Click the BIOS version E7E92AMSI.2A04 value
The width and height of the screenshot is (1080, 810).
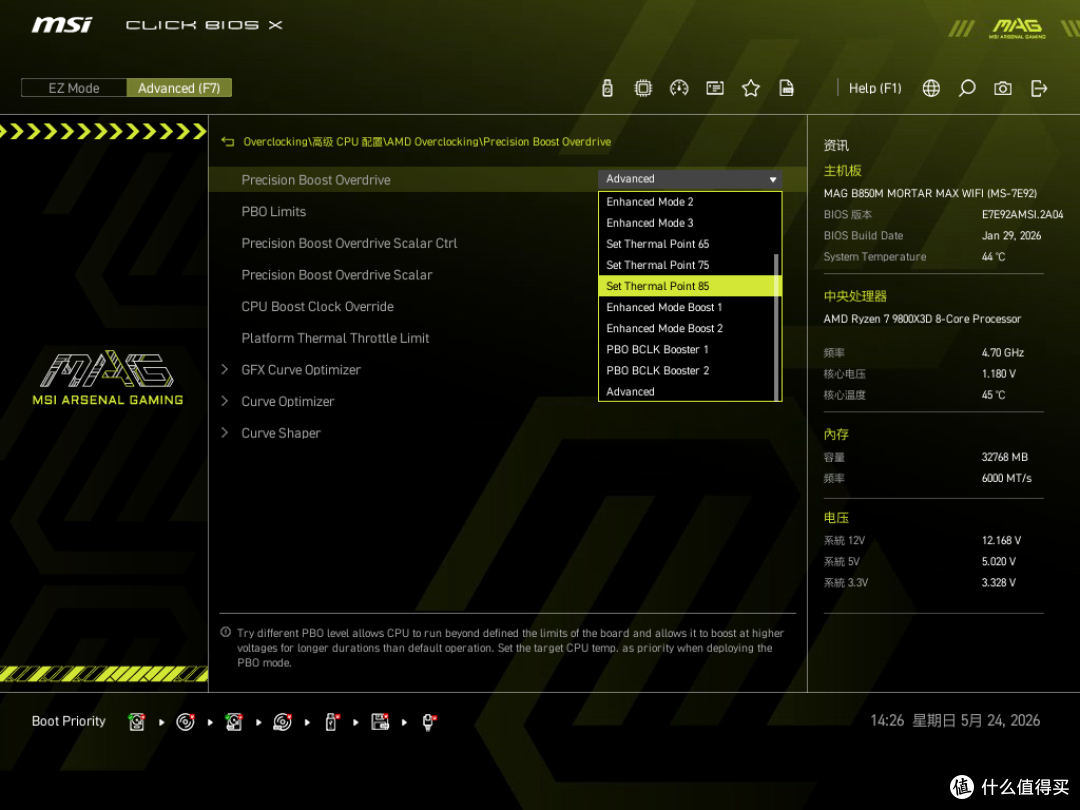[1022, 214]
